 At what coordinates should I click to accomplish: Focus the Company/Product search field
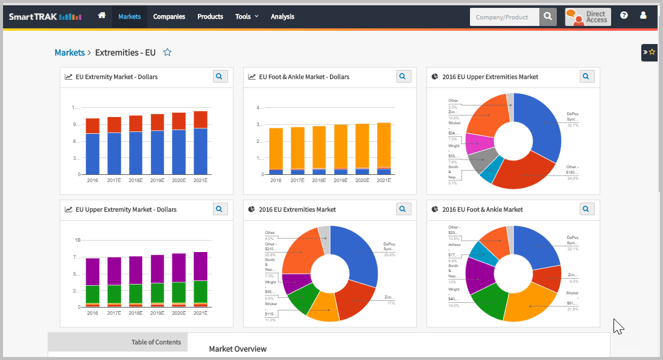tap(504, 17)
